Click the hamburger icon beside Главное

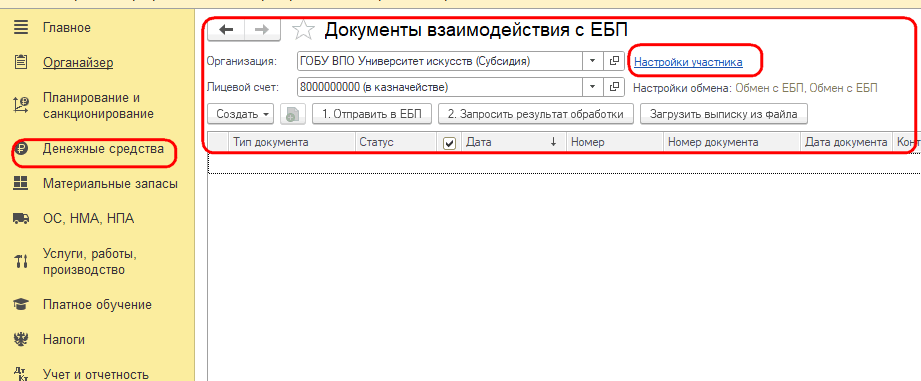point(21,28)
